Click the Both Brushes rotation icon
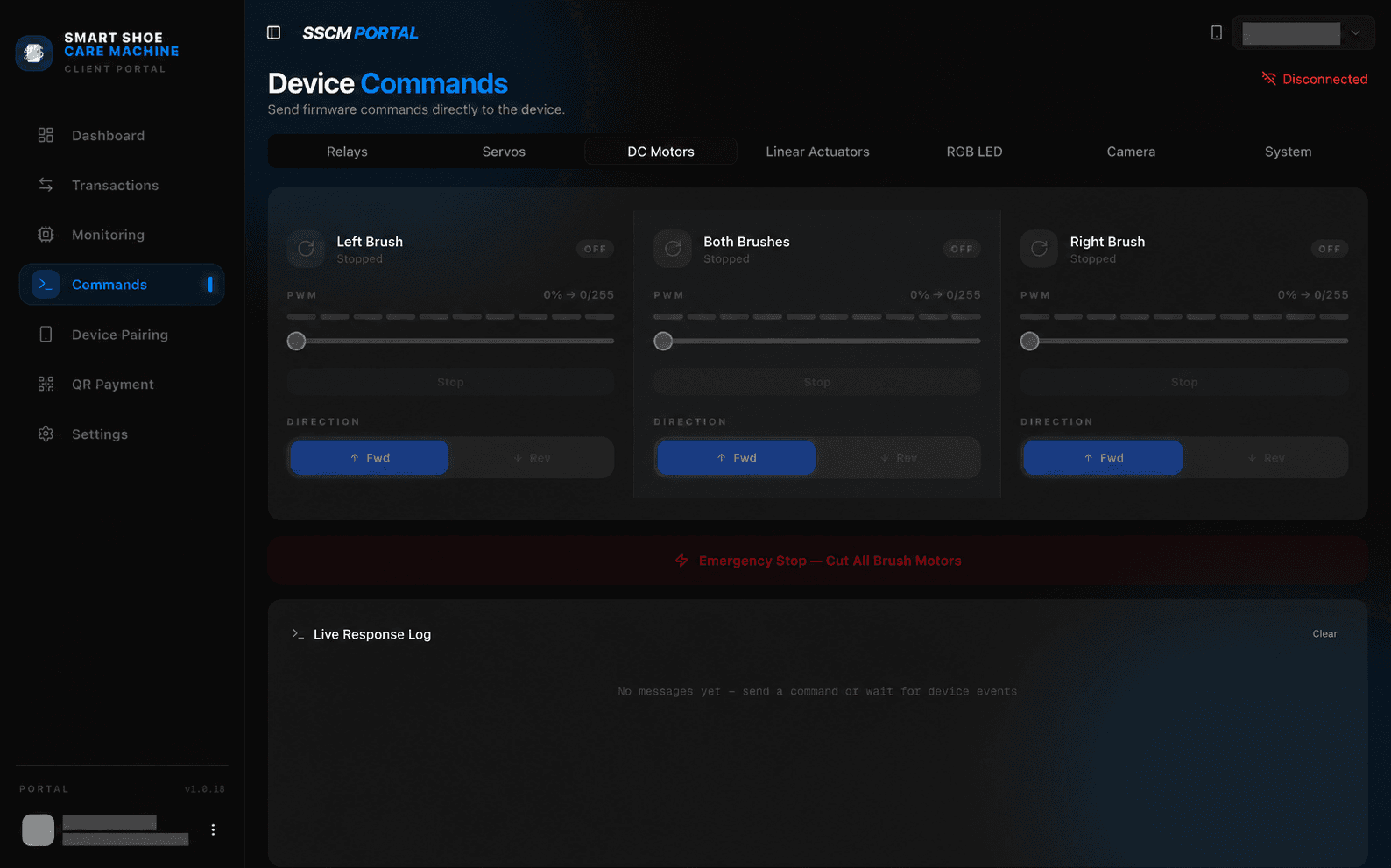 click(x=673, y=249)
